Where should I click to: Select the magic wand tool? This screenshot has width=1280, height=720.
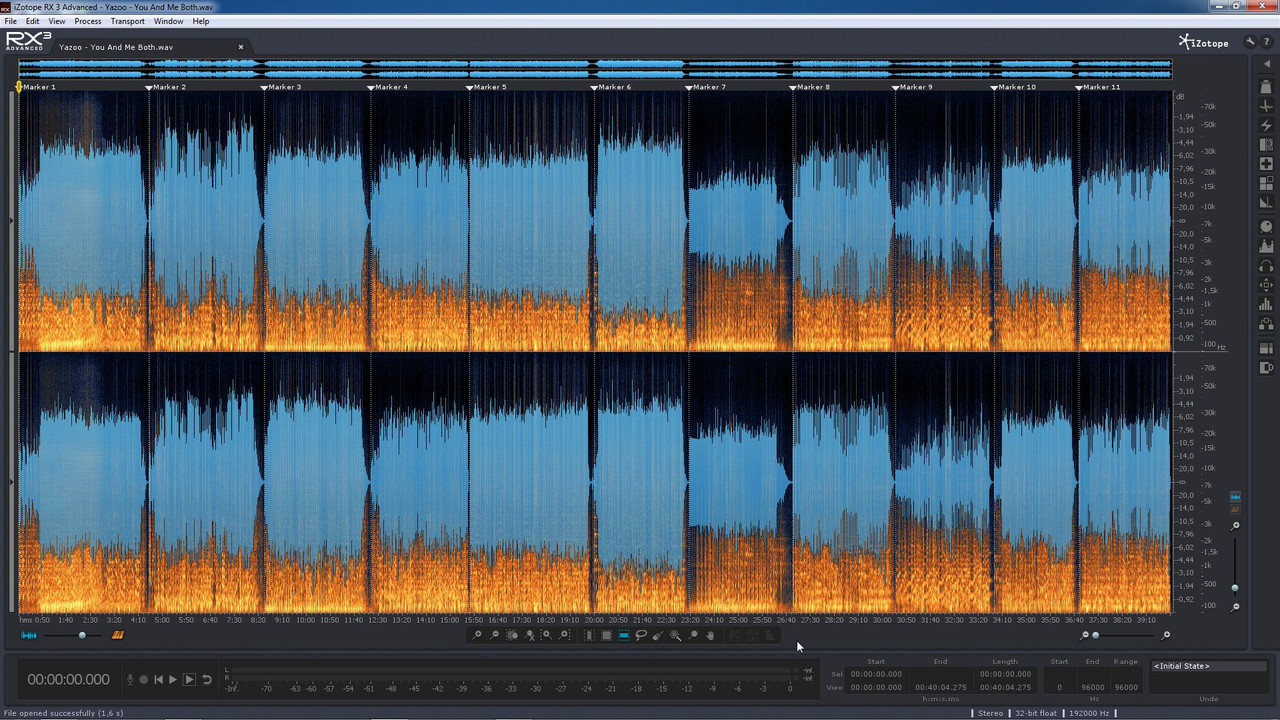tap(675, 635)
